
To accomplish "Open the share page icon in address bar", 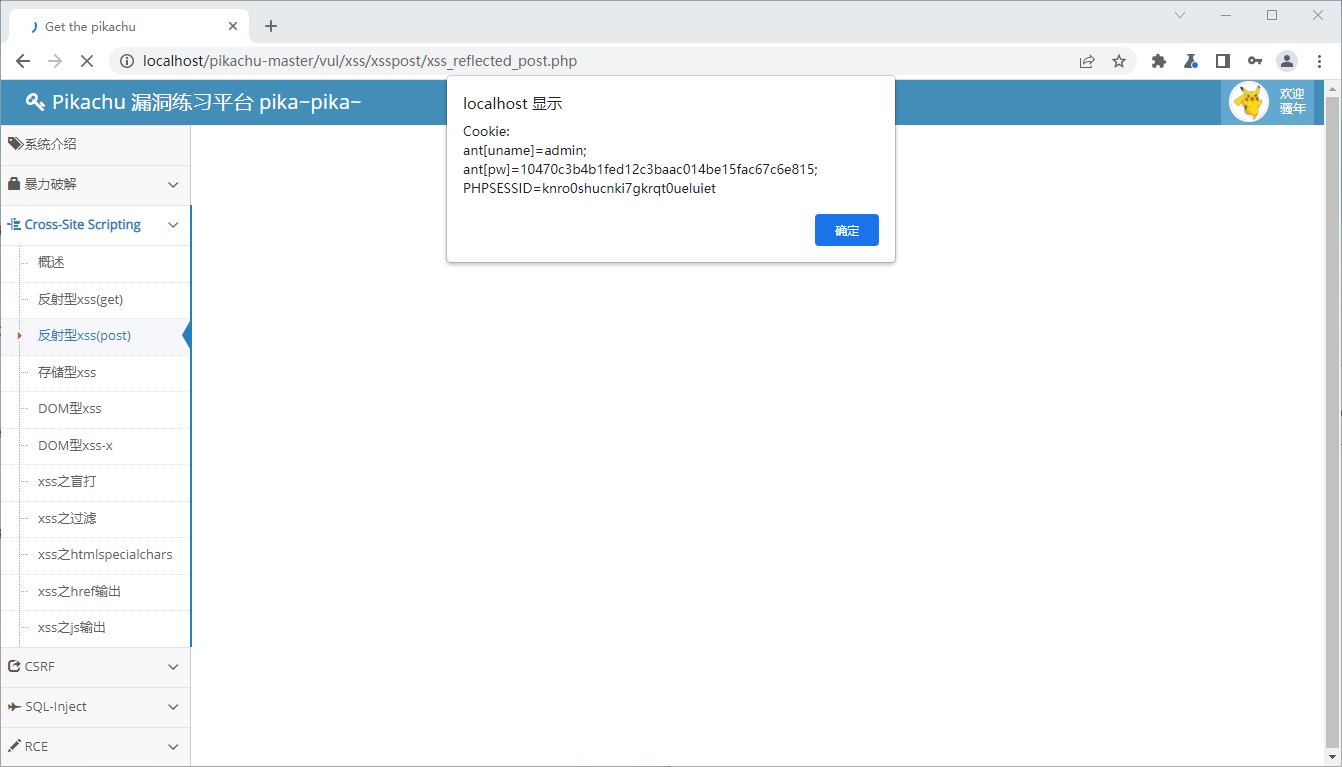I will click(1087, 61).
